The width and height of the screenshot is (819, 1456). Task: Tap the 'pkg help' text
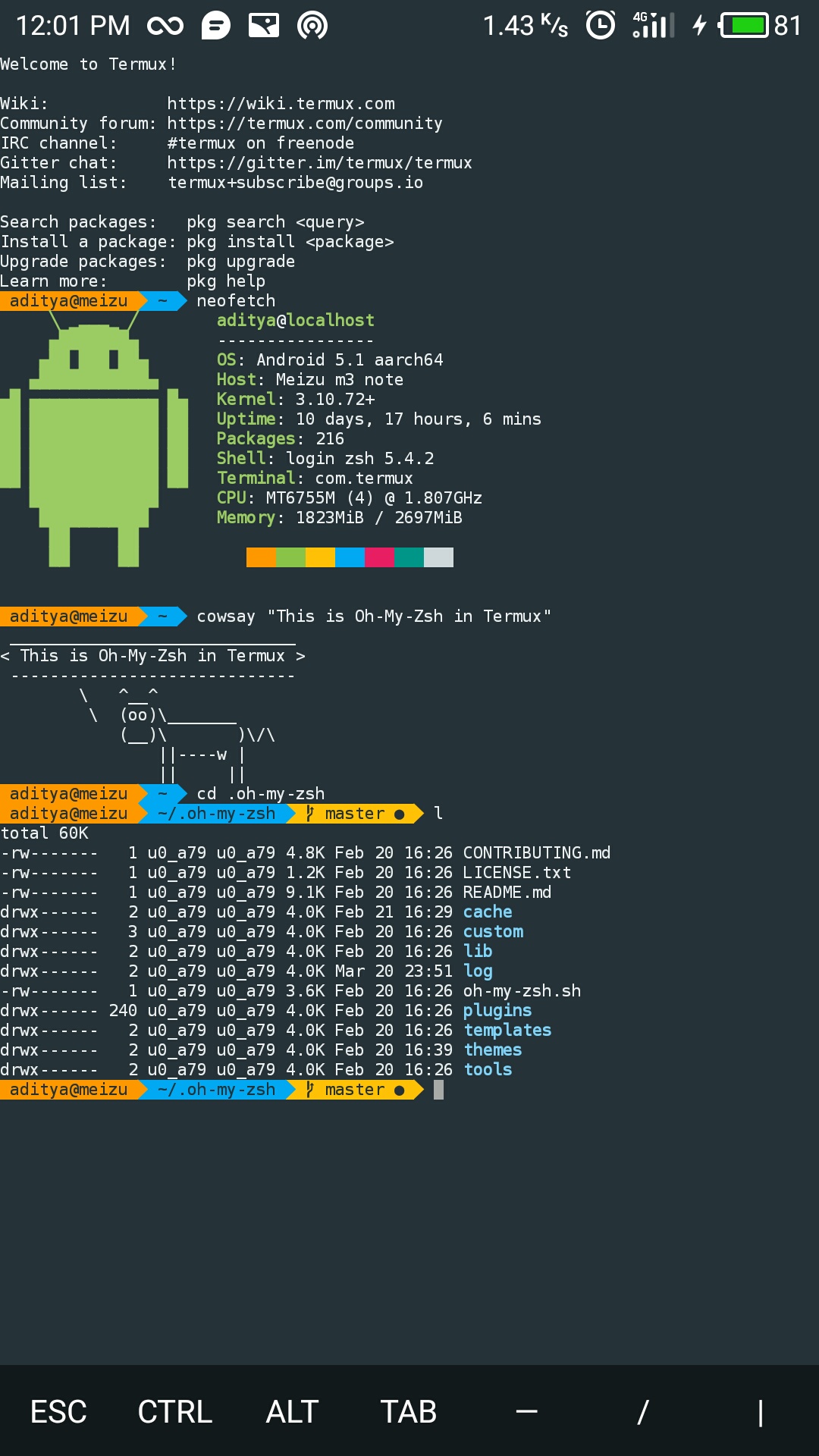(x=226, y=281)
